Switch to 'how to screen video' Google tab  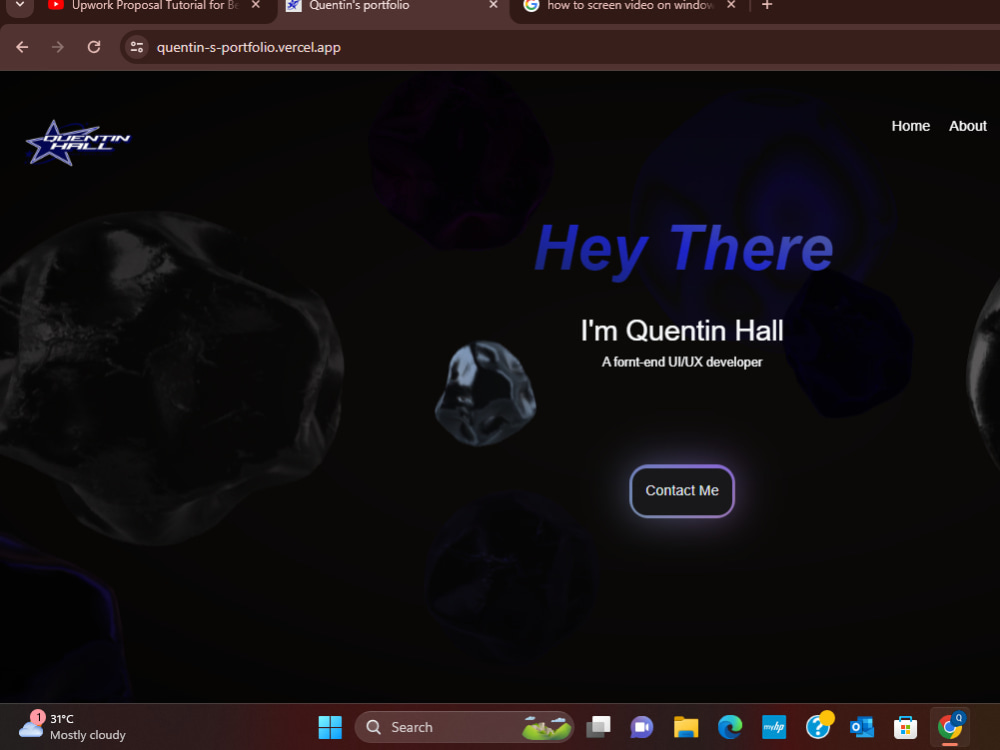click(629, 6)
